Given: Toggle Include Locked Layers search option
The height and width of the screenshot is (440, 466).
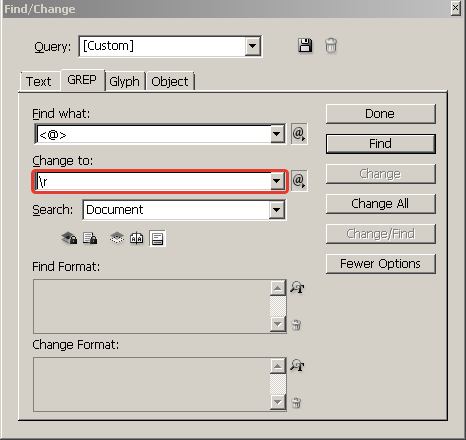Looking at the screenshot, I should 69,238.
